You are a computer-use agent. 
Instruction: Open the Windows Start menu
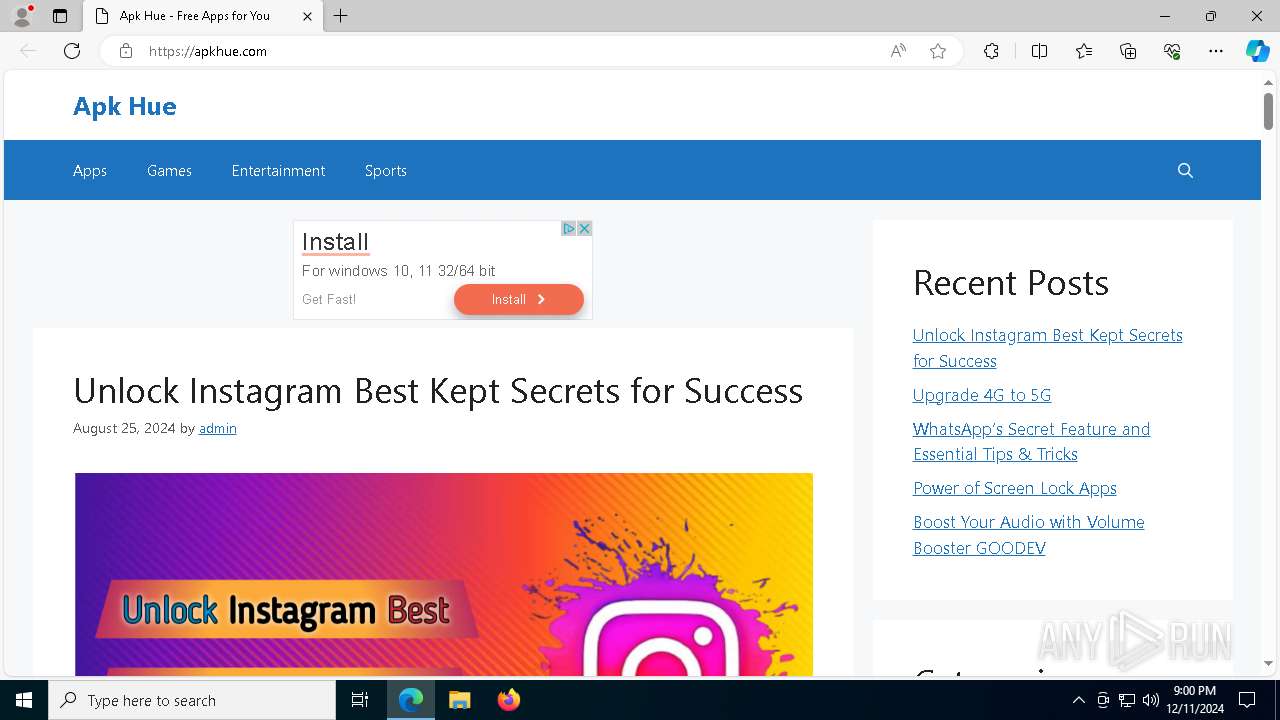tap(24, 700)
